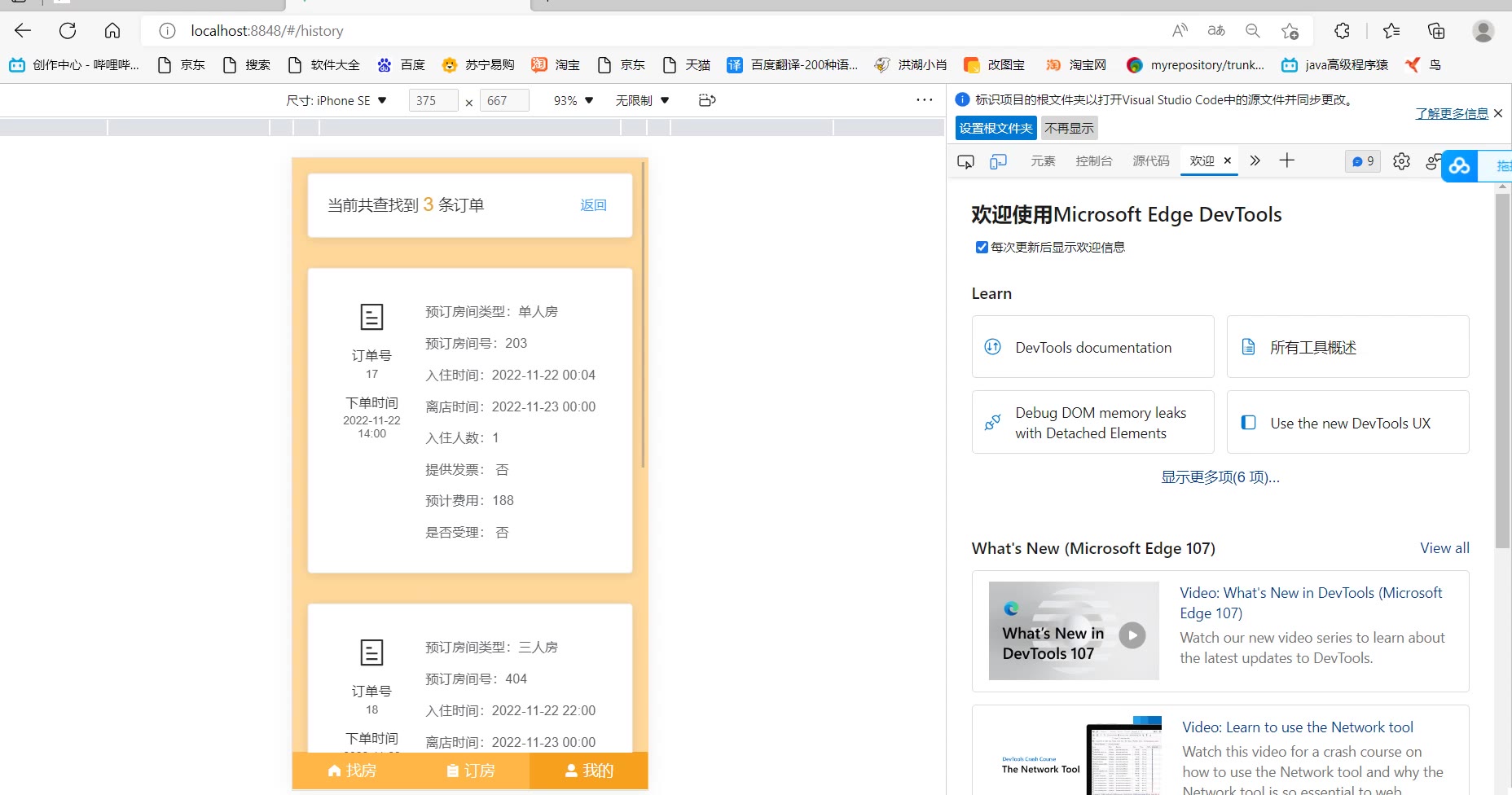Click the inspect element picker icon
Image resolution: width=1512 pixels, height=795 pixels.
click(x=965, y=161)
